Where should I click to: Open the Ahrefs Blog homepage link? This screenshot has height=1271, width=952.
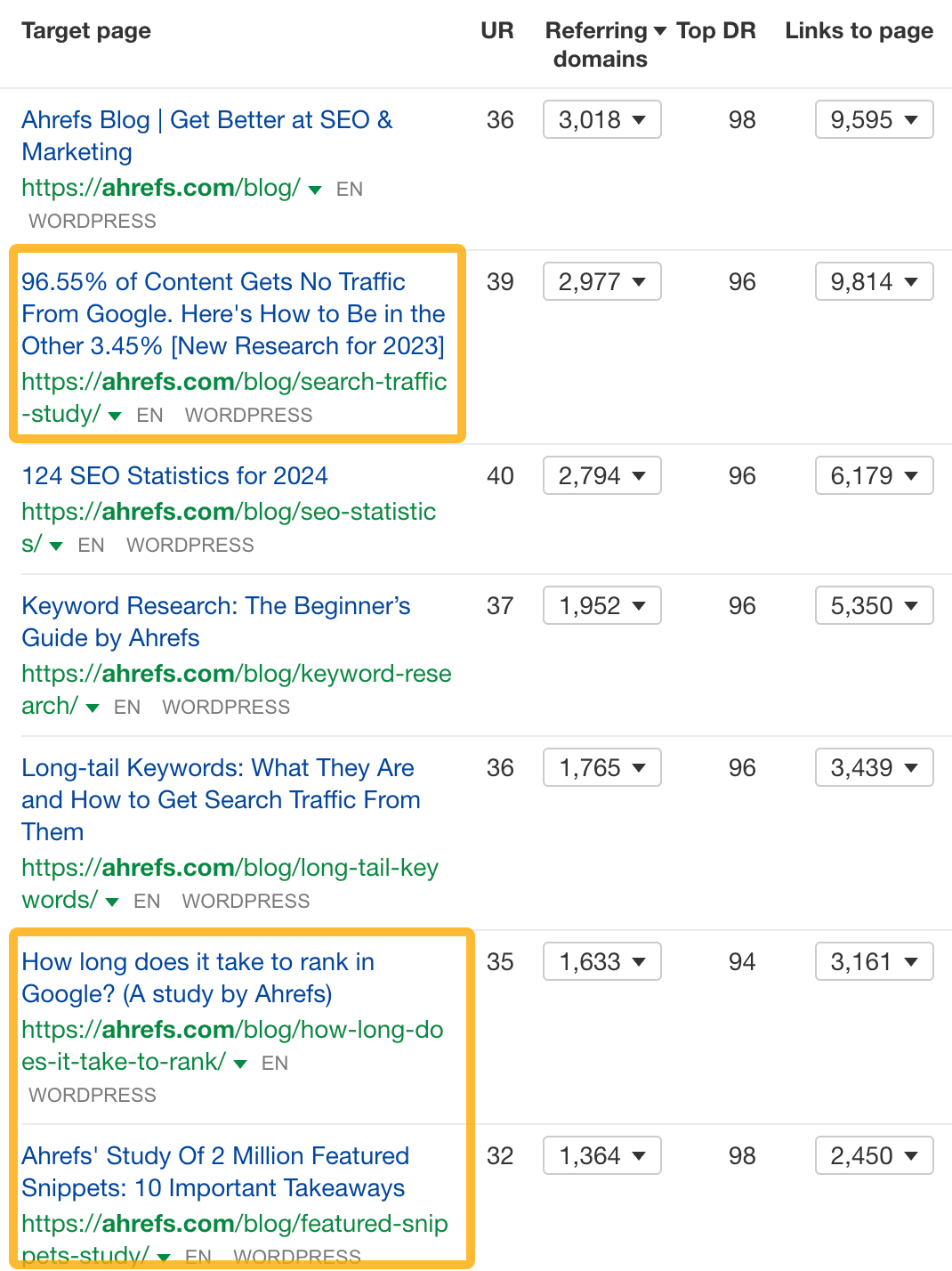(206, 135)
